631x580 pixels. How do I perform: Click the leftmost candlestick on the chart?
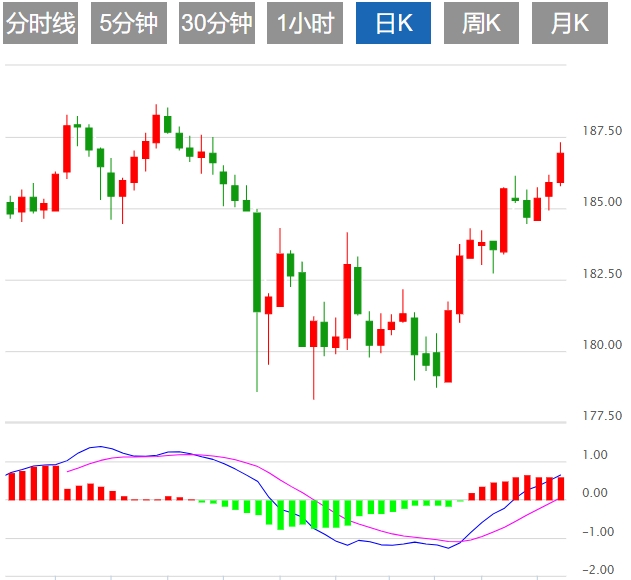(x=10, y=208)
